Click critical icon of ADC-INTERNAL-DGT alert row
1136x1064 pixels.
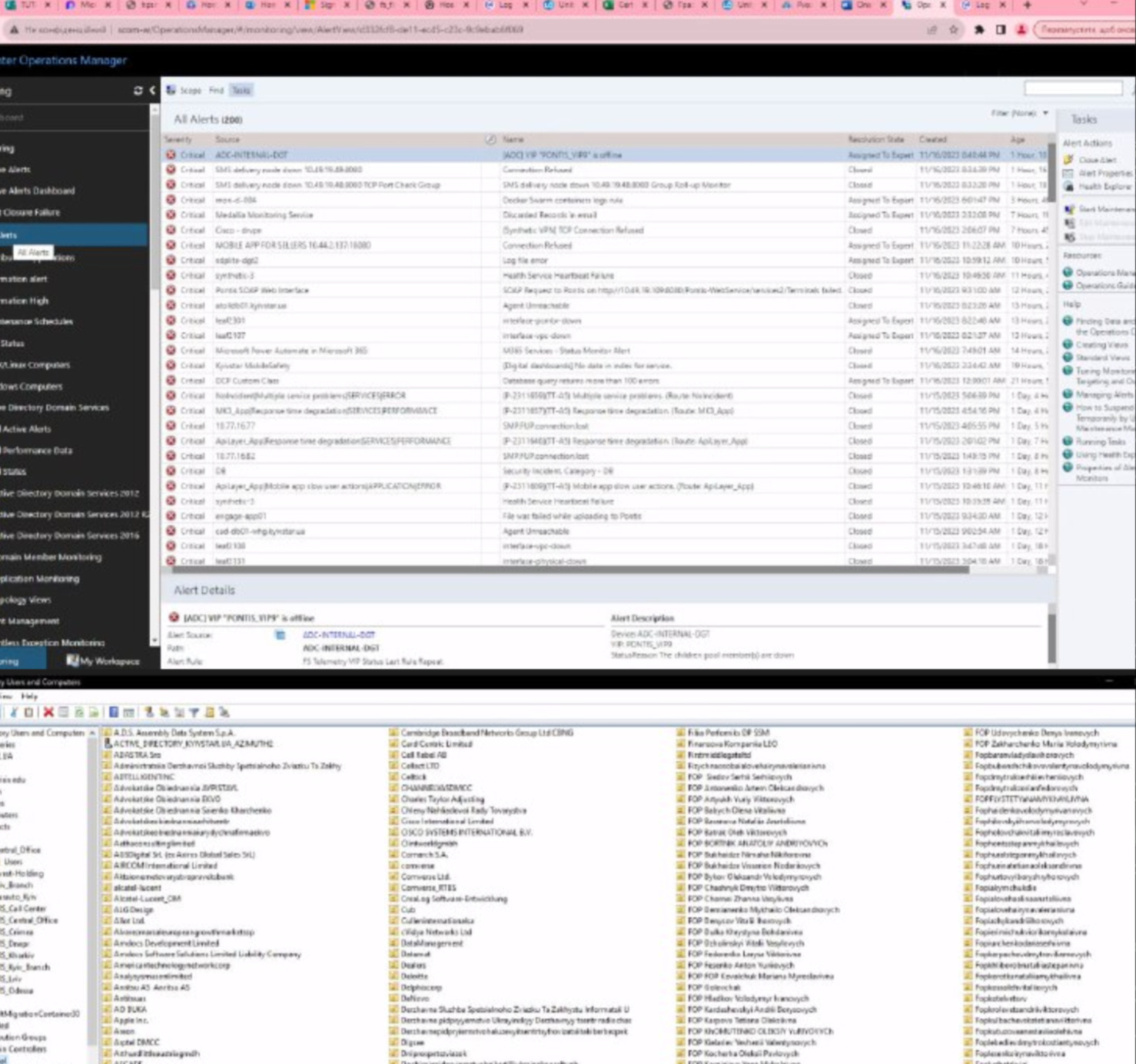coord(171,155)
